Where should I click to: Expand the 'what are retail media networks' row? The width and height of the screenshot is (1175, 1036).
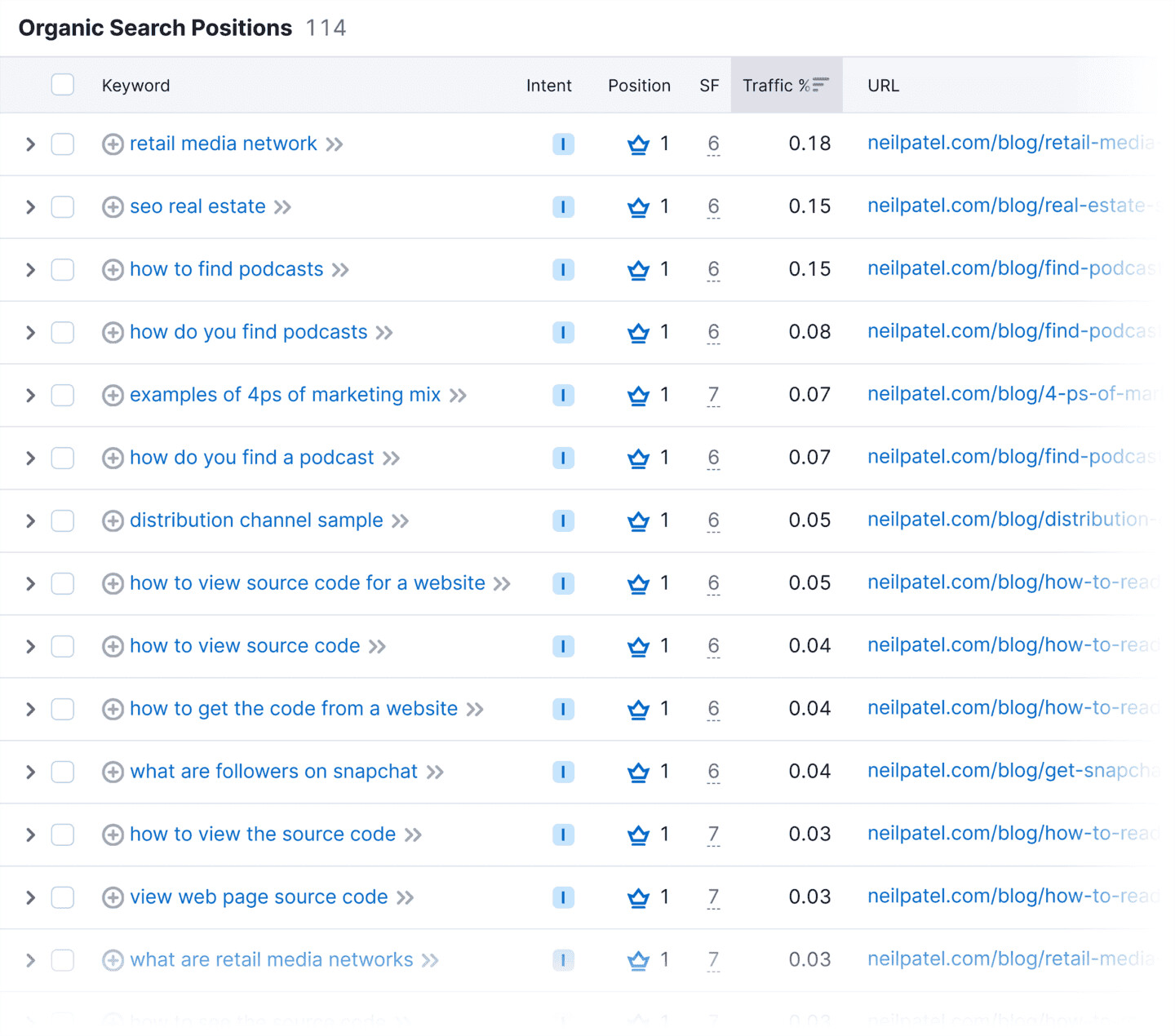pyautogui.click(x=30, y=961)
